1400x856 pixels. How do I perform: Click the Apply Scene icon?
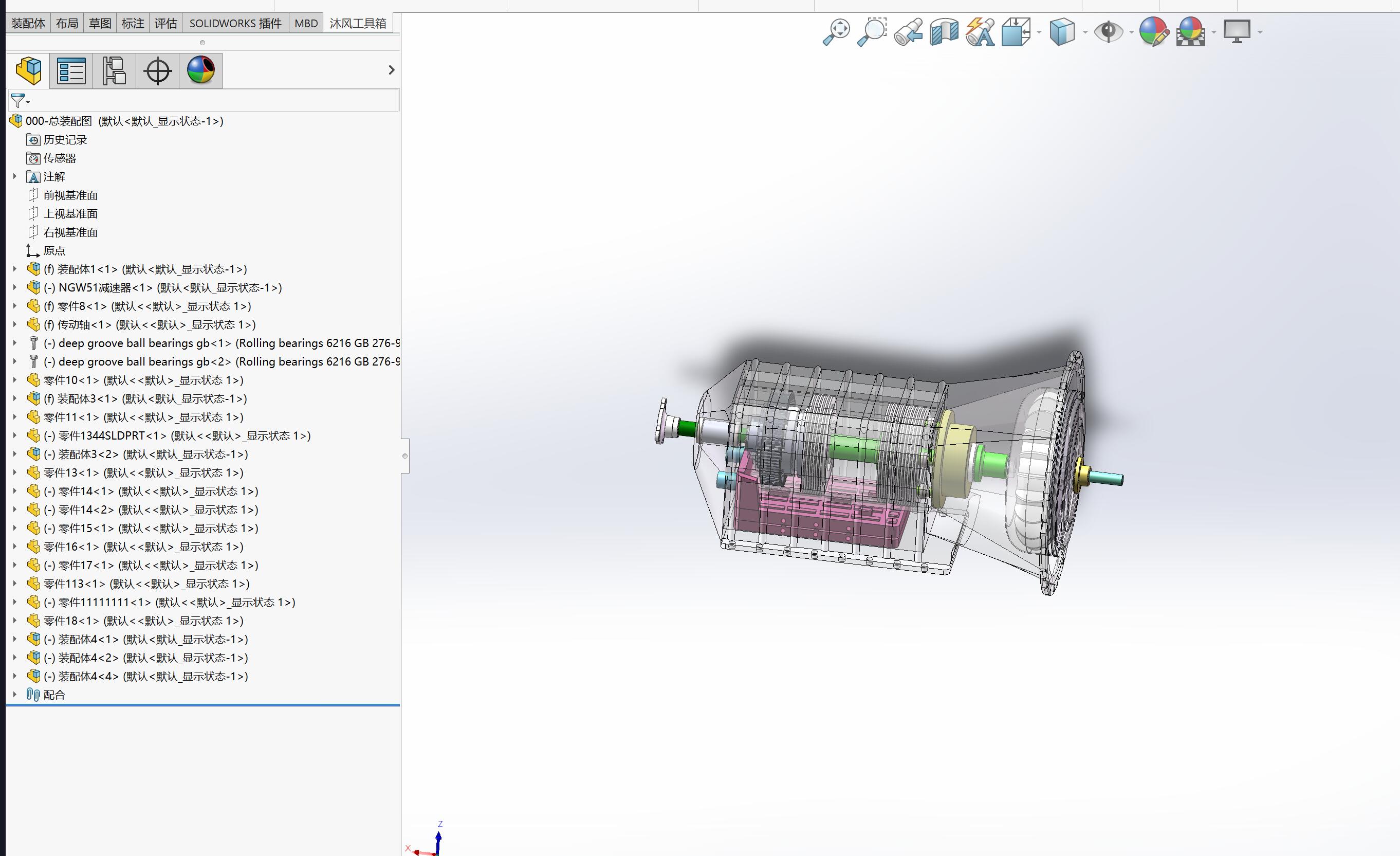(x=1191, y=32)
